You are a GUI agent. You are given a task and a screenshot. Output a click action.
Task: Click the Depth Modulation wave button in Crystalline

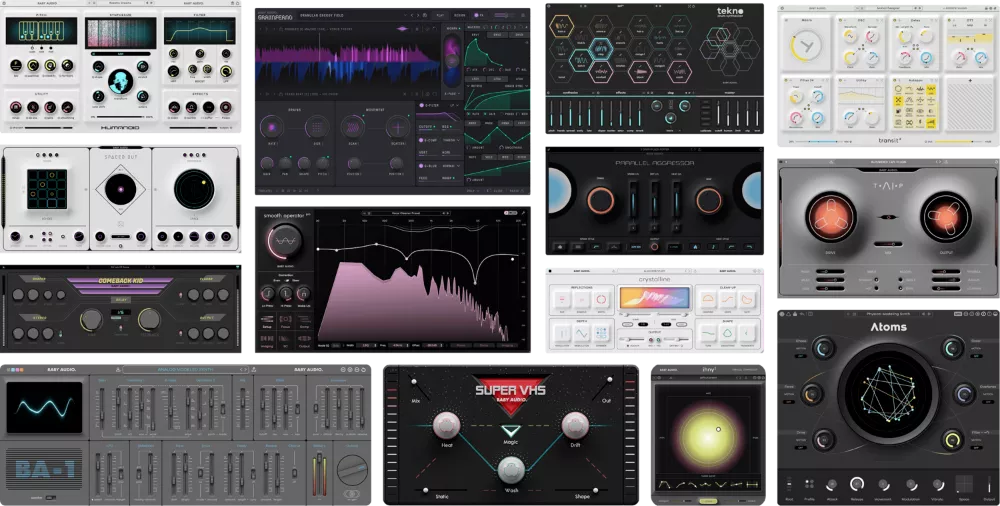(581, 334)
